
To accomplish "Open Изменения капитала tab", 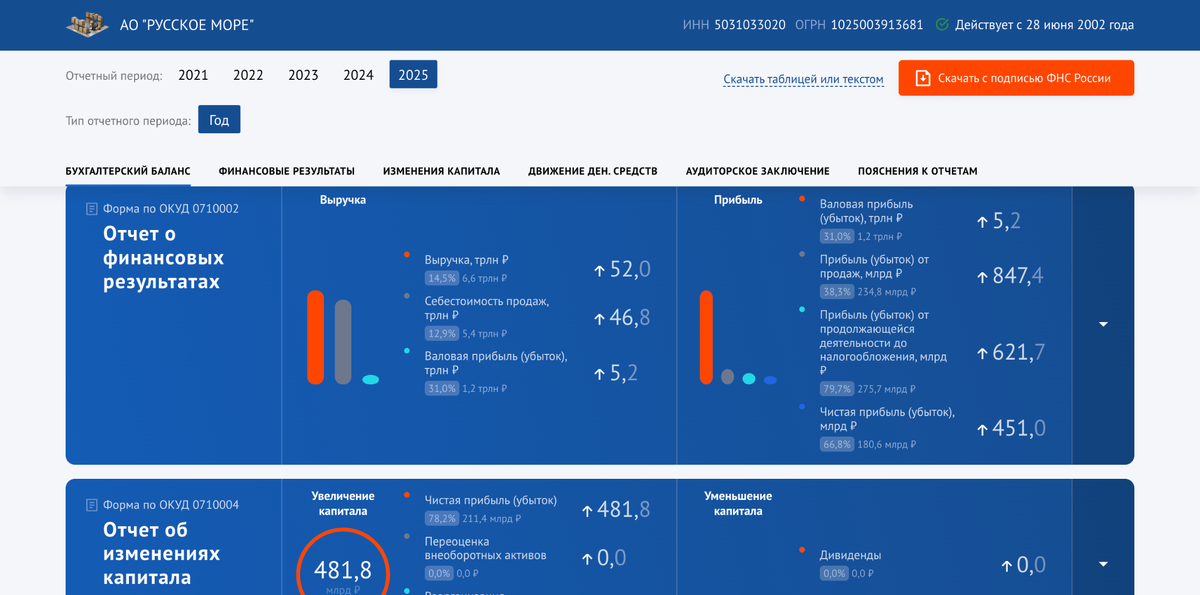I will coord(441,171).
